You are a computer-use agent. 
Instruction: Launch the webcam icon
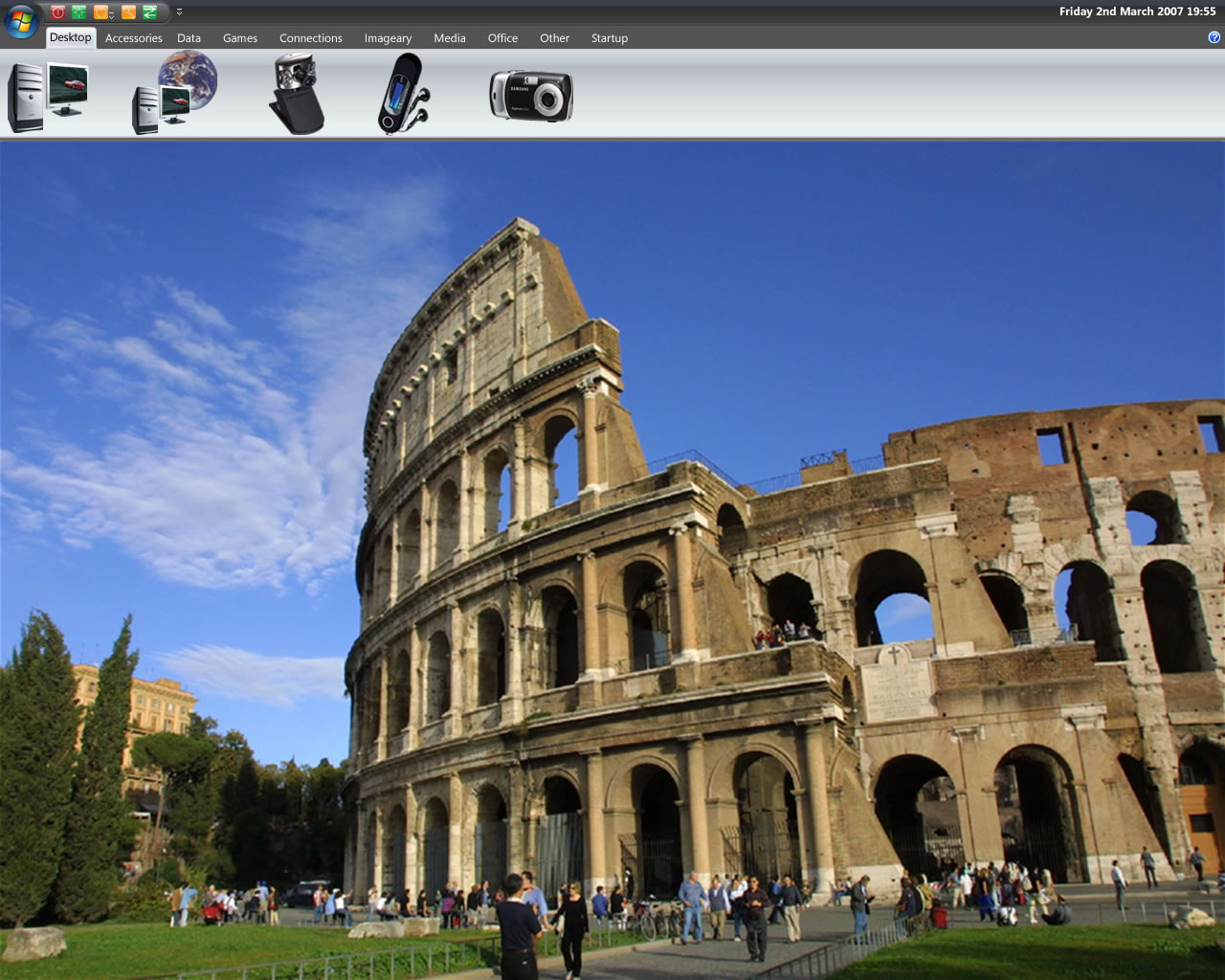point(298,94)
